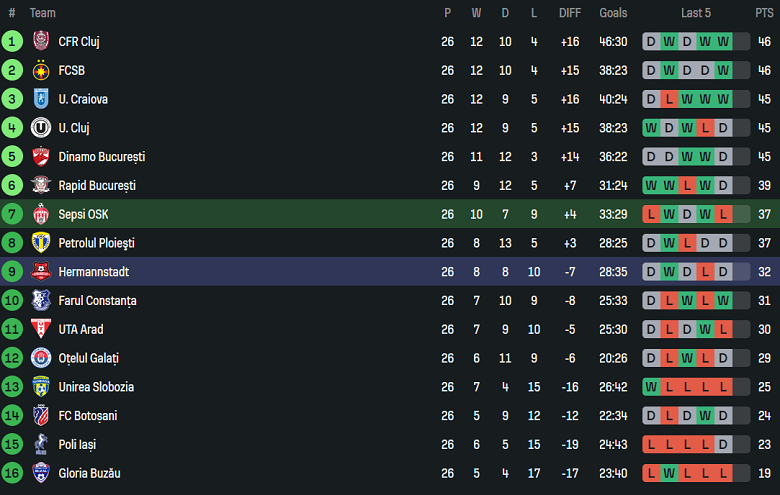Click the CFR Cluj club crest
The height and width of the screenshot is (495, 780).
tap(40, 41)
